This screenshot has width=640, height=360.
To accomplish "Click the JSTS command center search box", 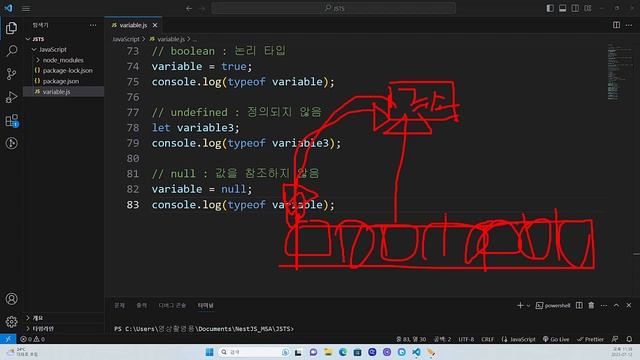I will coord(333,8).
